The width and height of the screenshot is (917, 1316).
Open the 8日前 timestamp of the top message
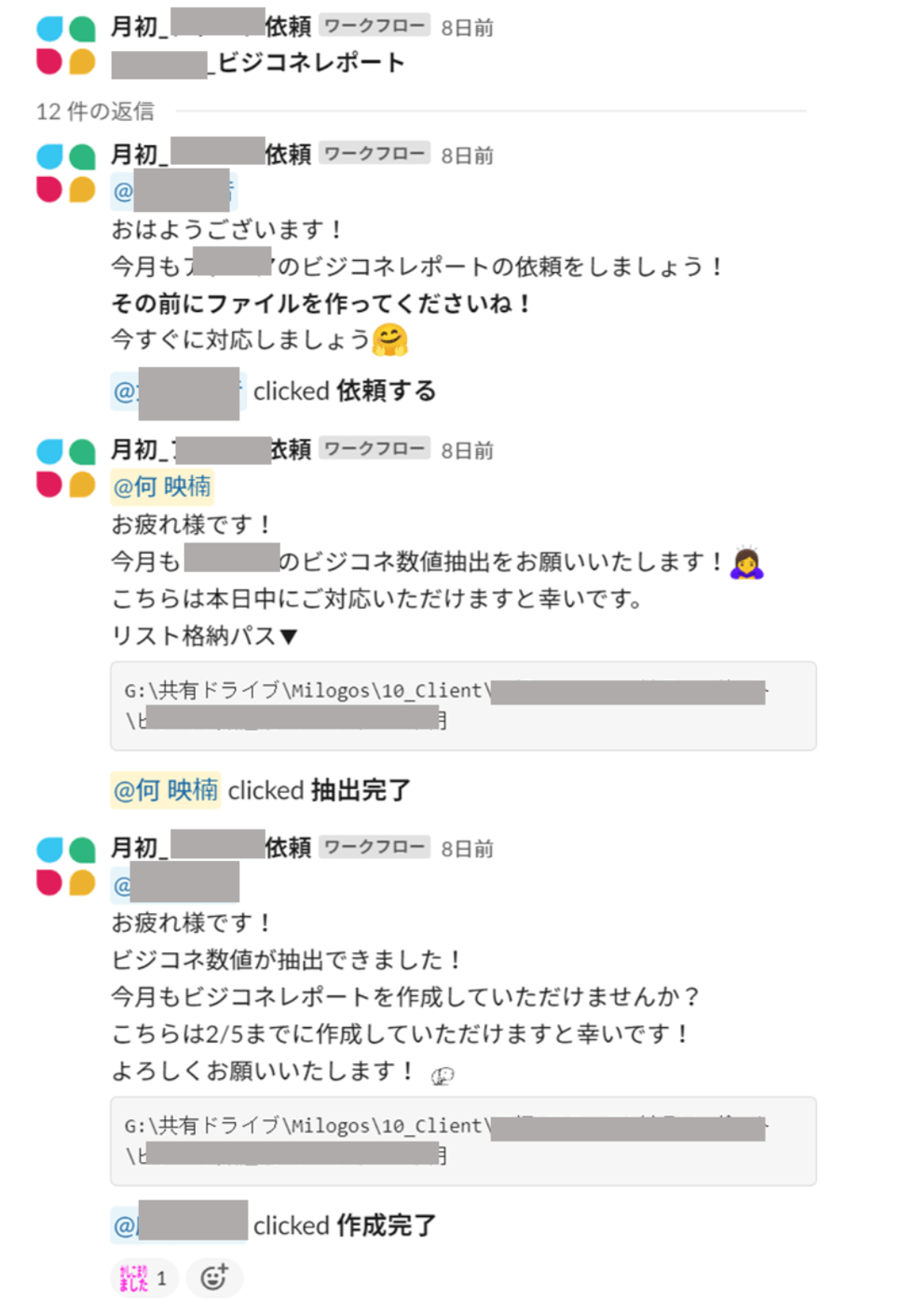tap(467, 28)
